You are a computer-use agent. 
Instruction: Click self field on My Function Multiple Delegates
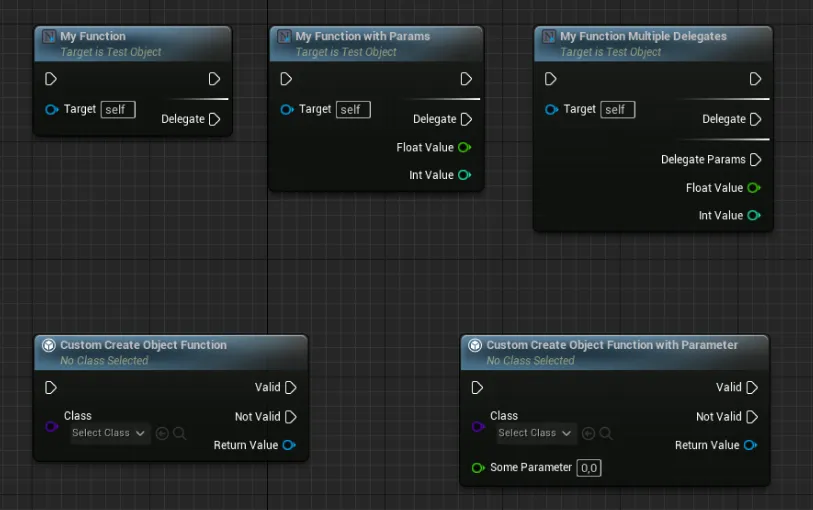[x=618, y=109]
